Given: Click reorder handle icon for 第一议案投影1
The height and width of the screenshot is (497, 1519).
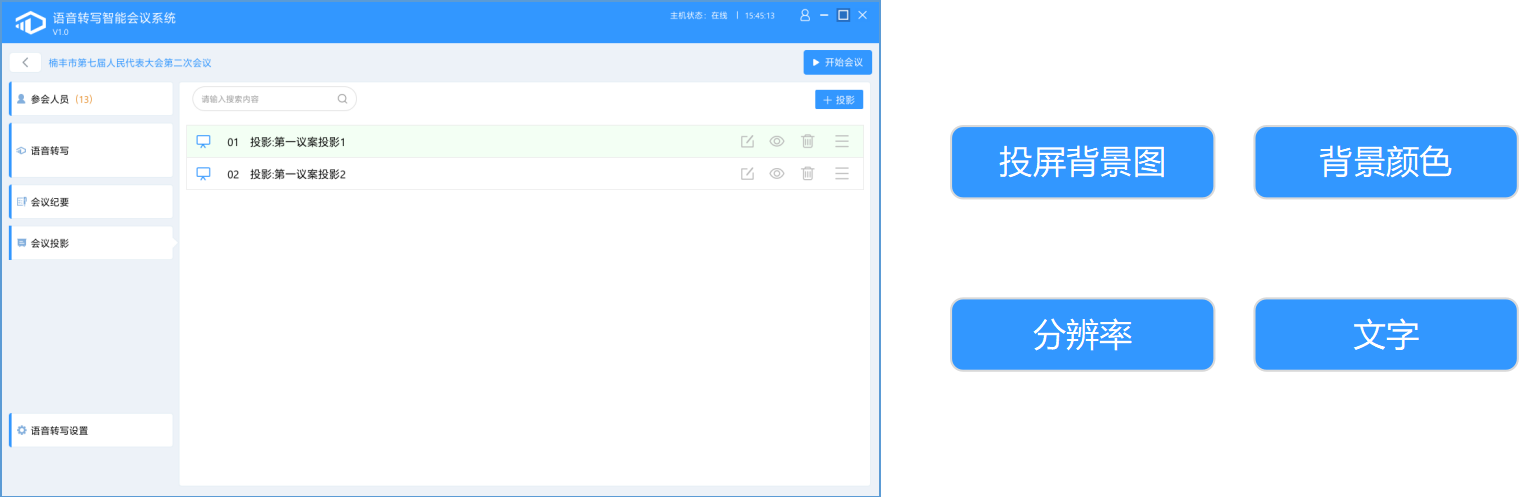Looking at the screenshot, I should click(x=842, y=142).
